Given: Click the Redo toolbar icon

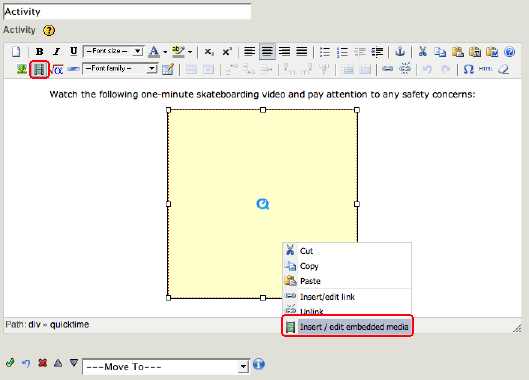Looking at the screenshot, I should [x=445, y=70].
